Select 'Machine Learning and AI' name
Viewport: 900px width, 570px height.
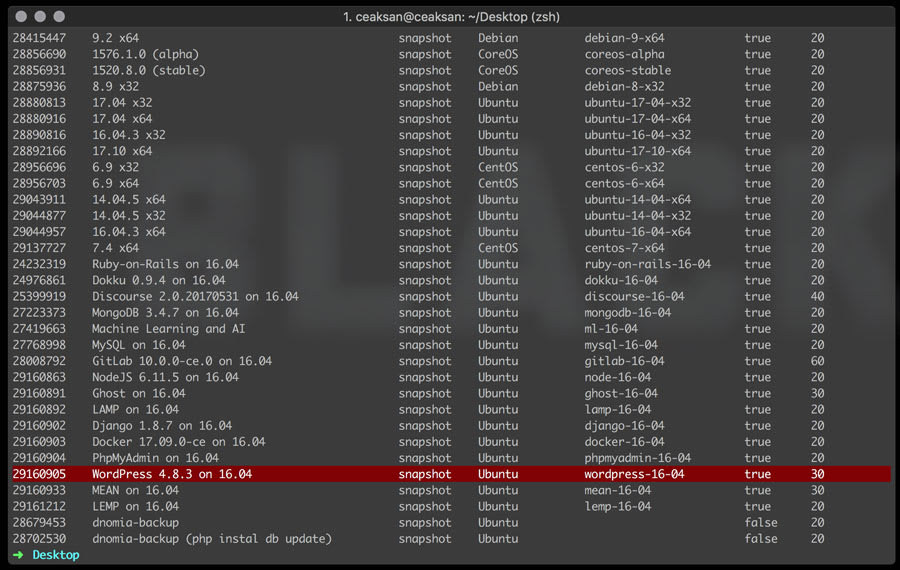coord(169,328)
